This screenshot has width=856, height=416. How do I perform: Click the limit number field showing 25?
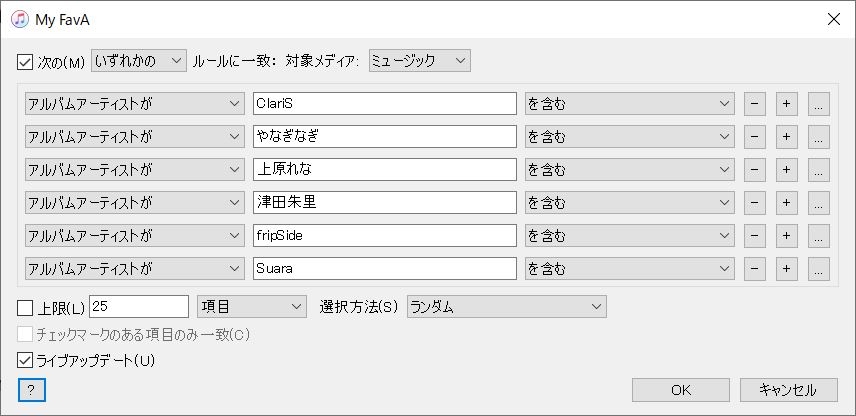click(x=139, y=306)
